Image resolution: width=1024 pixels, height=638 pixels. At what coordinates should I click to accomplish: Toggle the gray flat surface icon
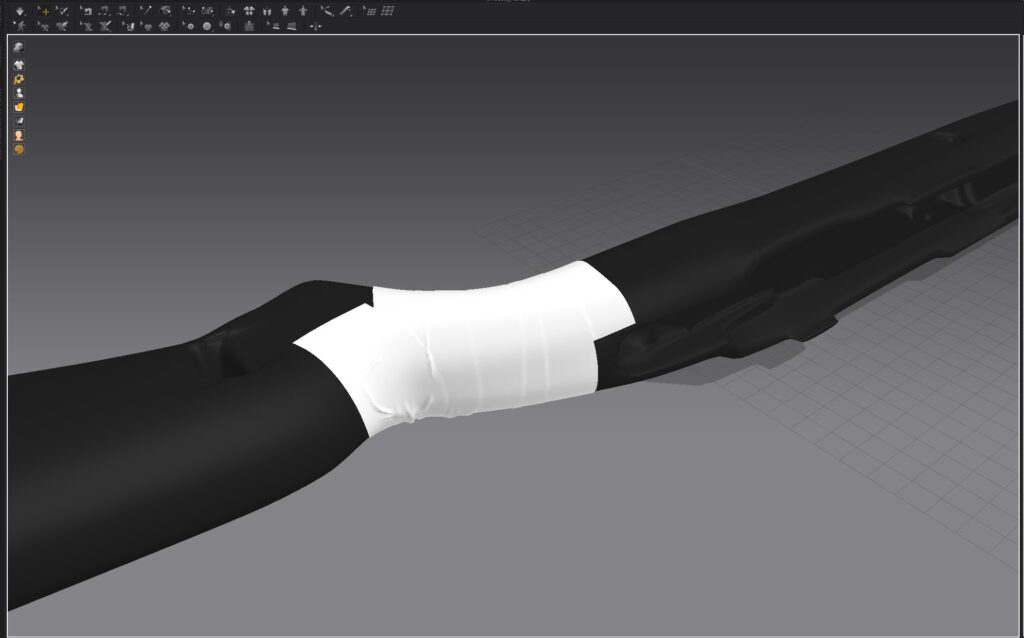(x=18, y=121)
